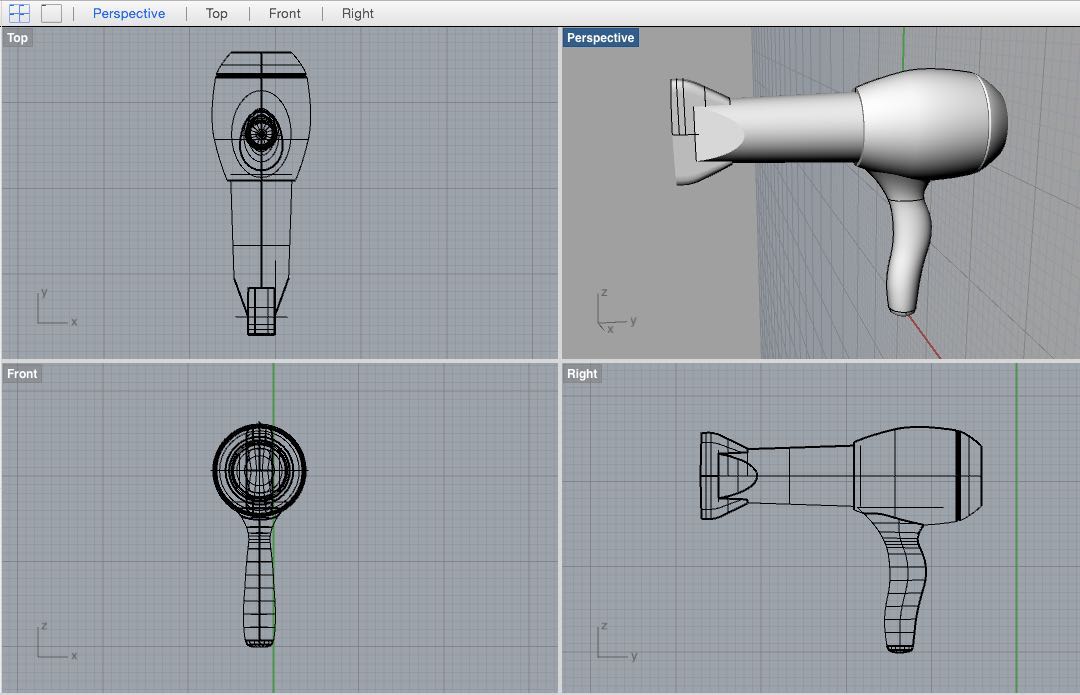Open the Top viewport title menu
This screenshot has width=1080, height=695.
click(17, 38)
